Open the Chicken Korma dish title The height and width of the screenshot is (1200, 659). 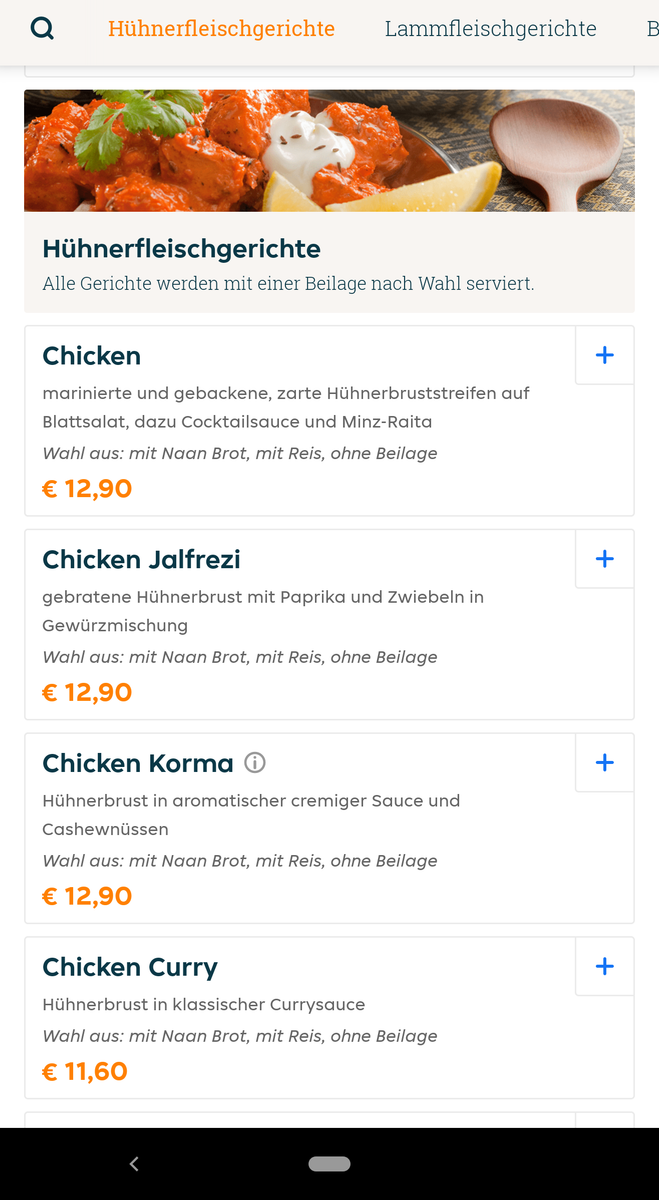[137, 763]
